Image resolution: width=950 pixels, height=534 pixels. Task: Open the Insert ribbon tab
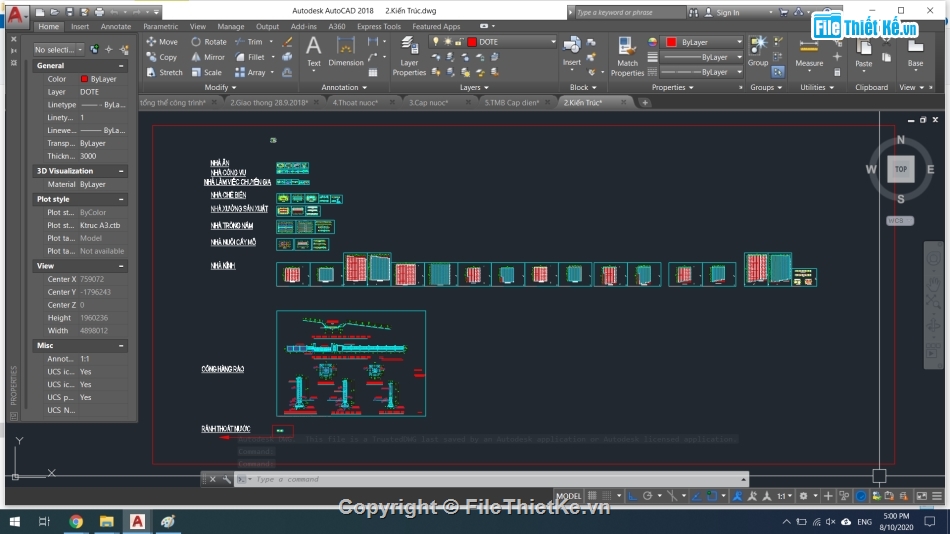pyautogui.click(x=79, y=27)
